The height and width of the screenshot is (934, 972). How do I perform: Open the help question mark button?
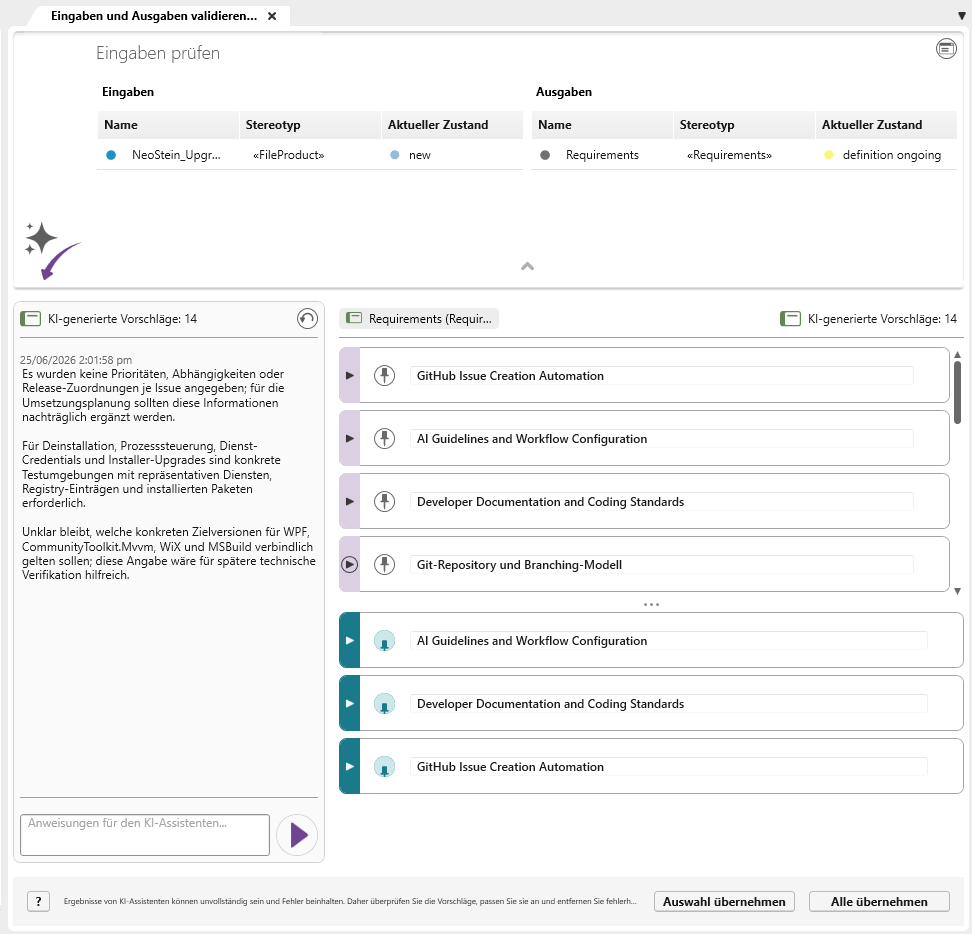[x=38, y=901]
